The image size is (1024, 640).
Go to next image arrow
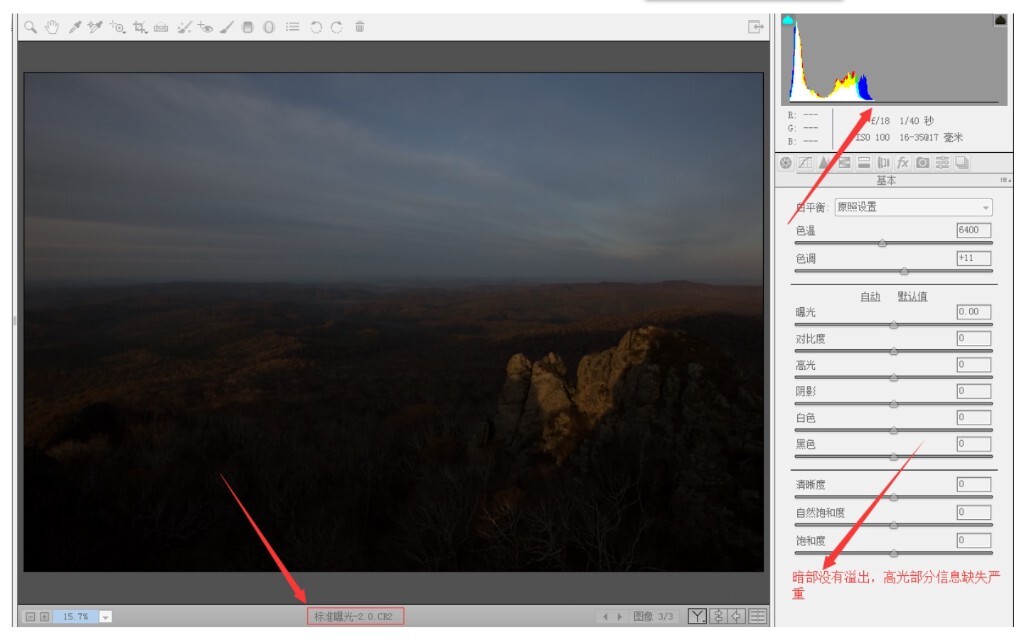pos(620,616)
